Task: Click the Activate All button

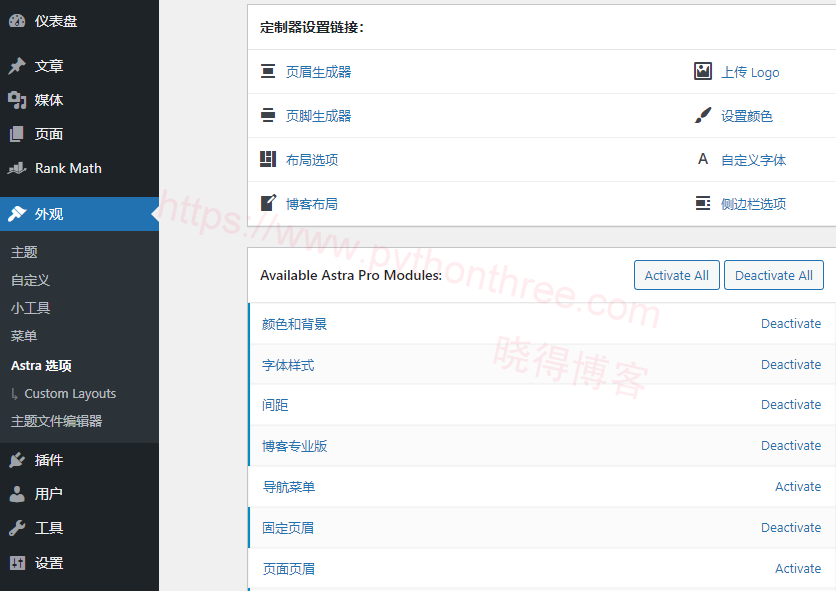Action: click(677, 275)
